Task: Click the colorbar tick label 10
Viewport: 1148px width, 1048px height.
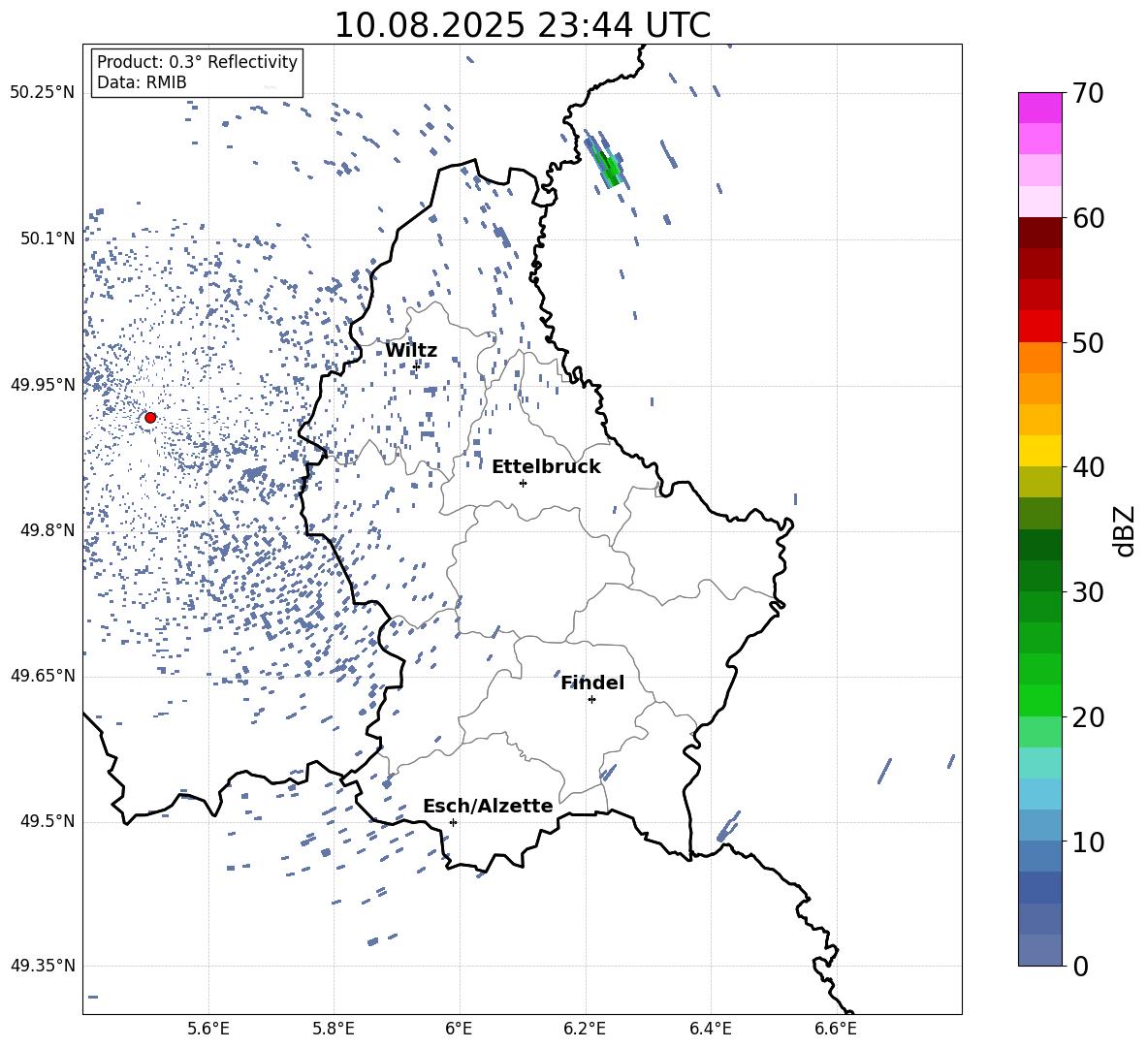Action: (x=1088, y=842)
